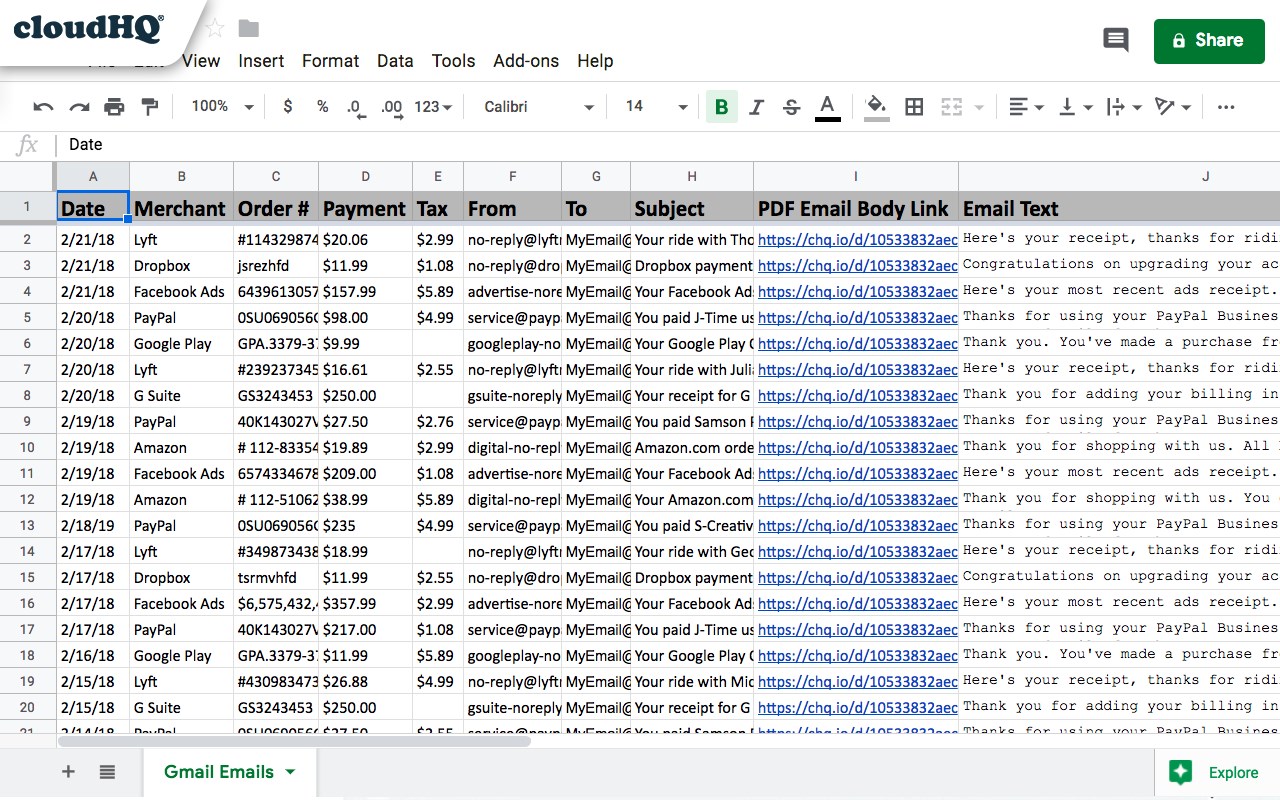Open the Add-ons menu
Screen dimensions: 1280x800
tap(526, 61)
